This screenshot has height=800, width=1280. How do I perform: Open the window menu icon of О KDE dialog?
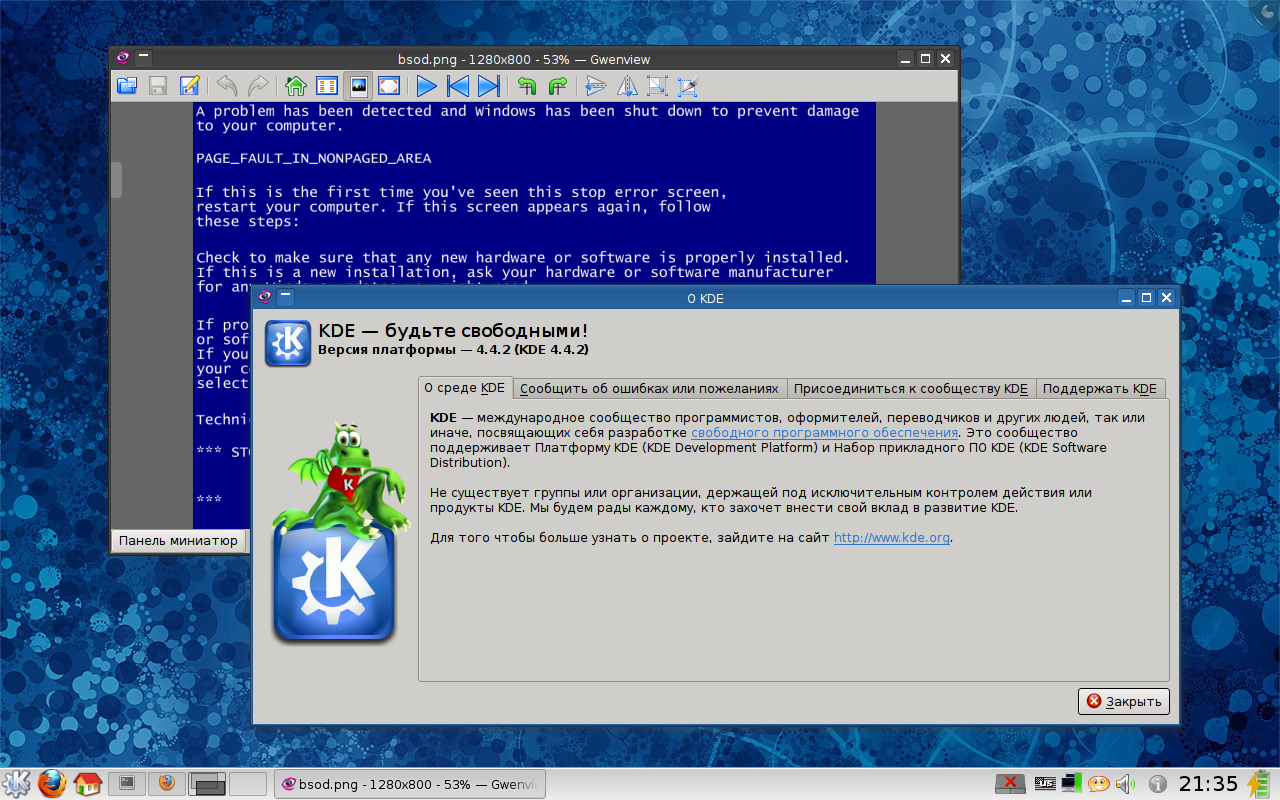(265, 297)
